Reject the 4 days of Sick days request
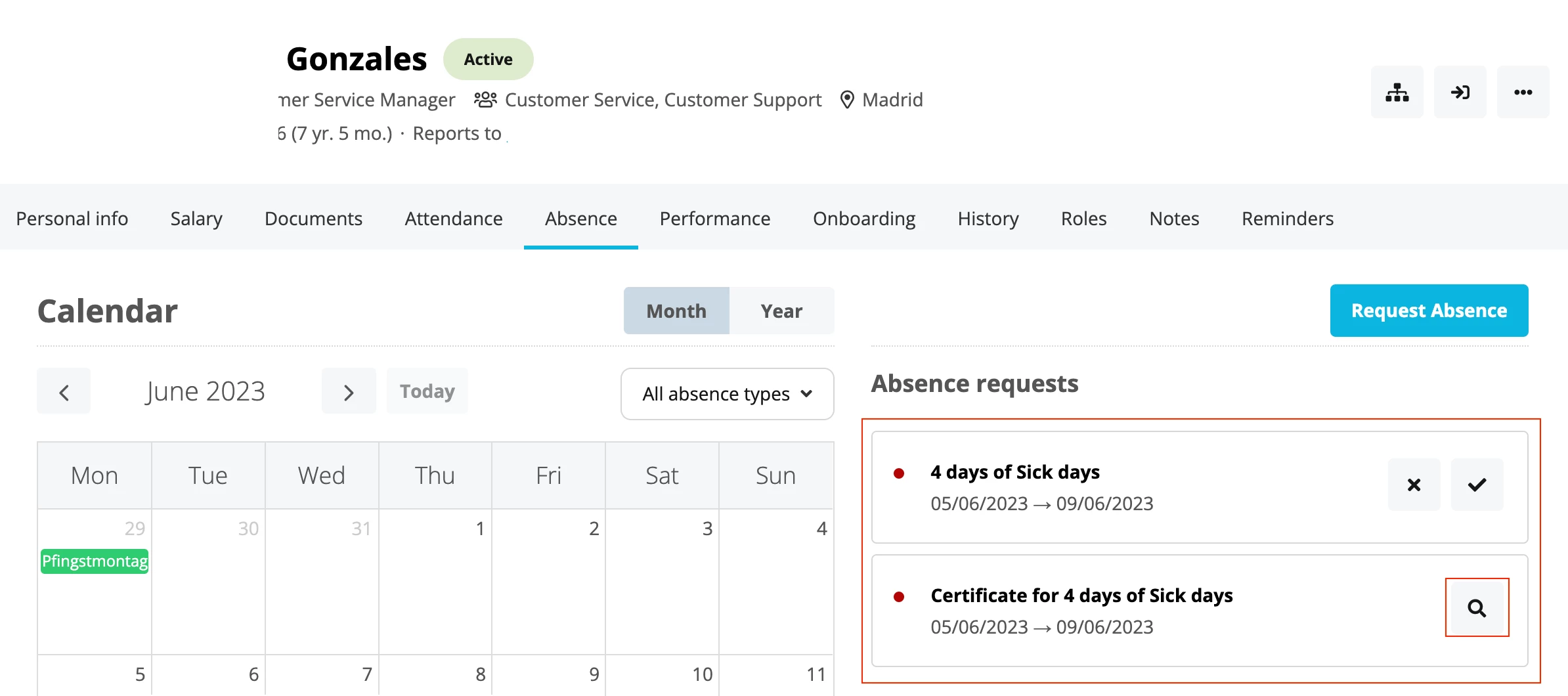Screen dimensions: 1568x696 (1414, 485)
